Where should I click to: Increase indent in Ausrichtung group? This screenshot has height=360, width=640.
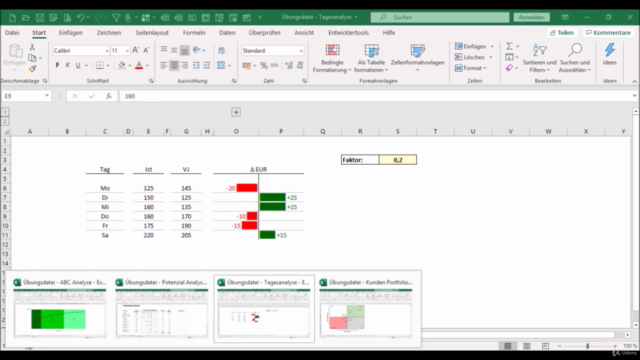207,65
